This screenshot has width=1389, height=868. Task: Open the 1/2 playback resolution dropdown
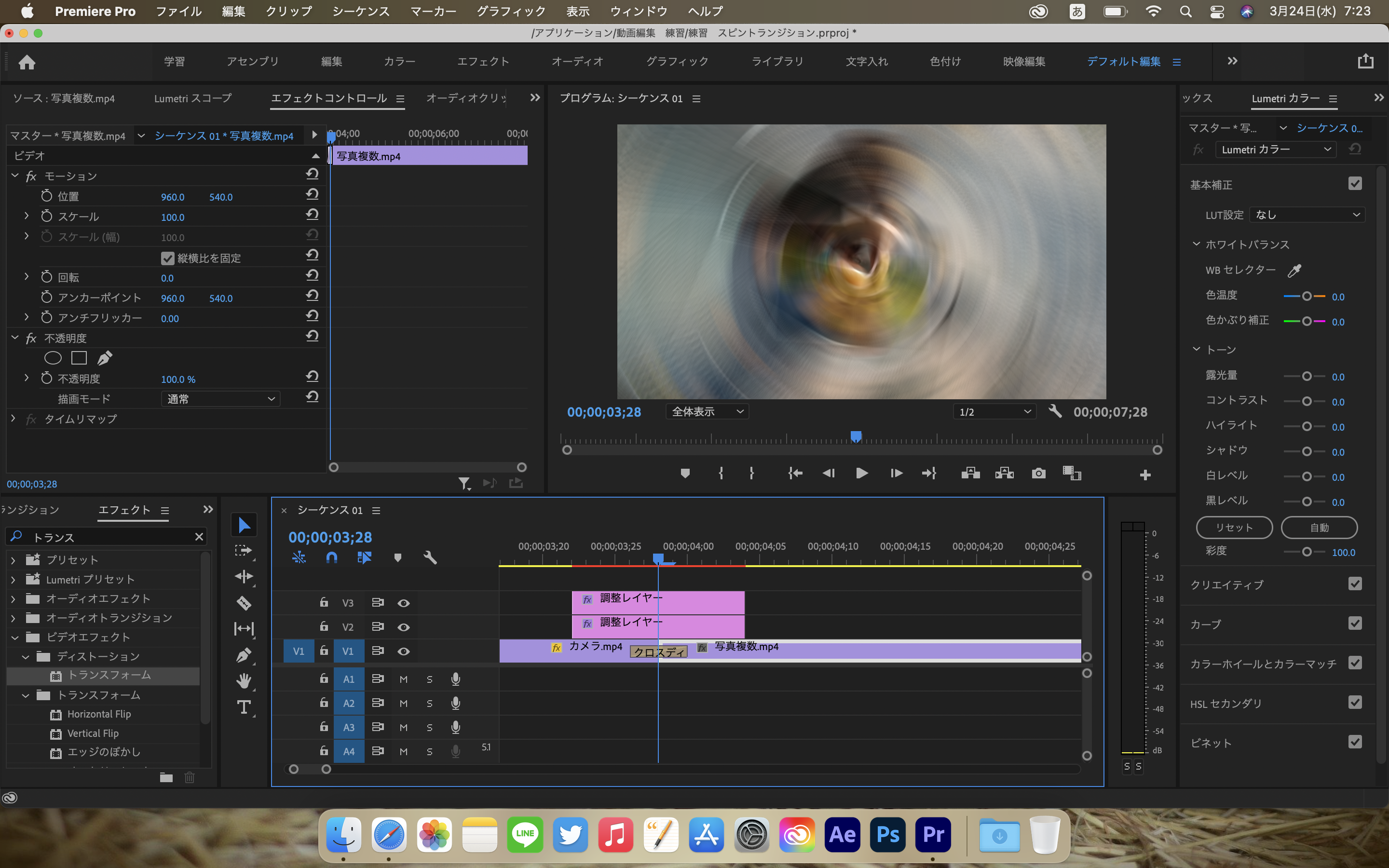pyautogui.click(x=994, y=412)
